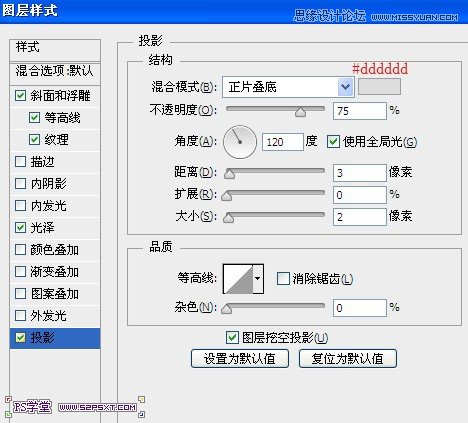Uncheck the 纹理 checkbox
Image resolution: width=468 pixels, height=423 pixels.
click(34, 140)
